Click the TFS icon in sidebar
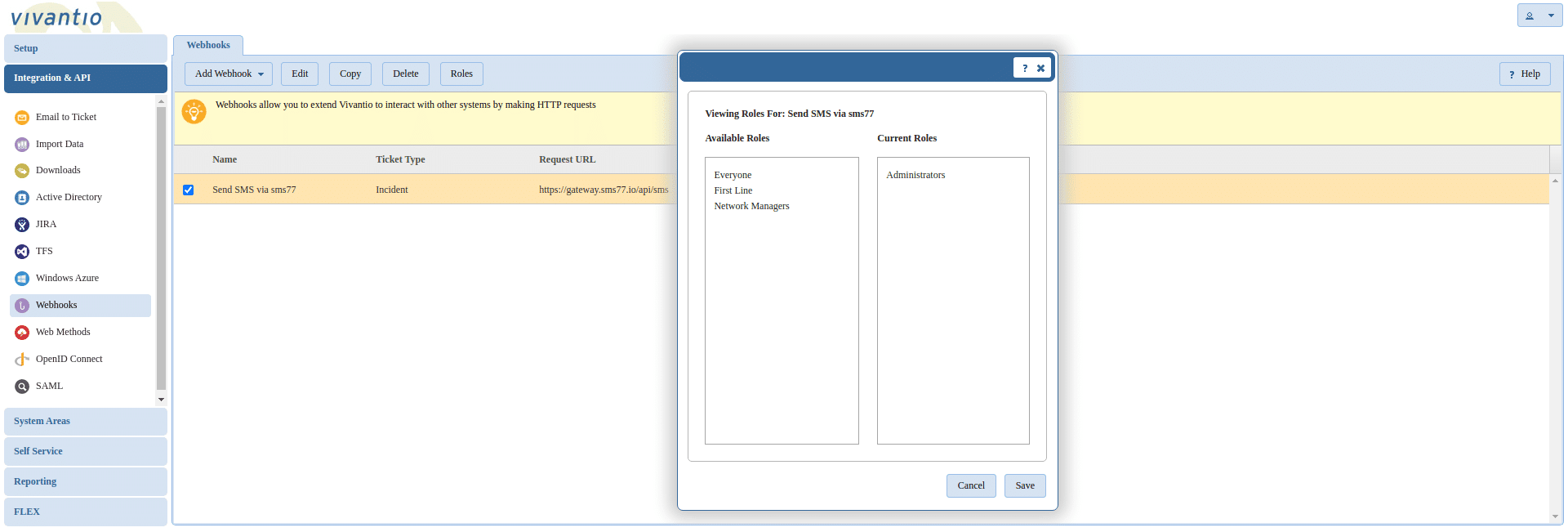This screenshot has height=532, width=1568. pyautogui.click(x=22, y=252)
